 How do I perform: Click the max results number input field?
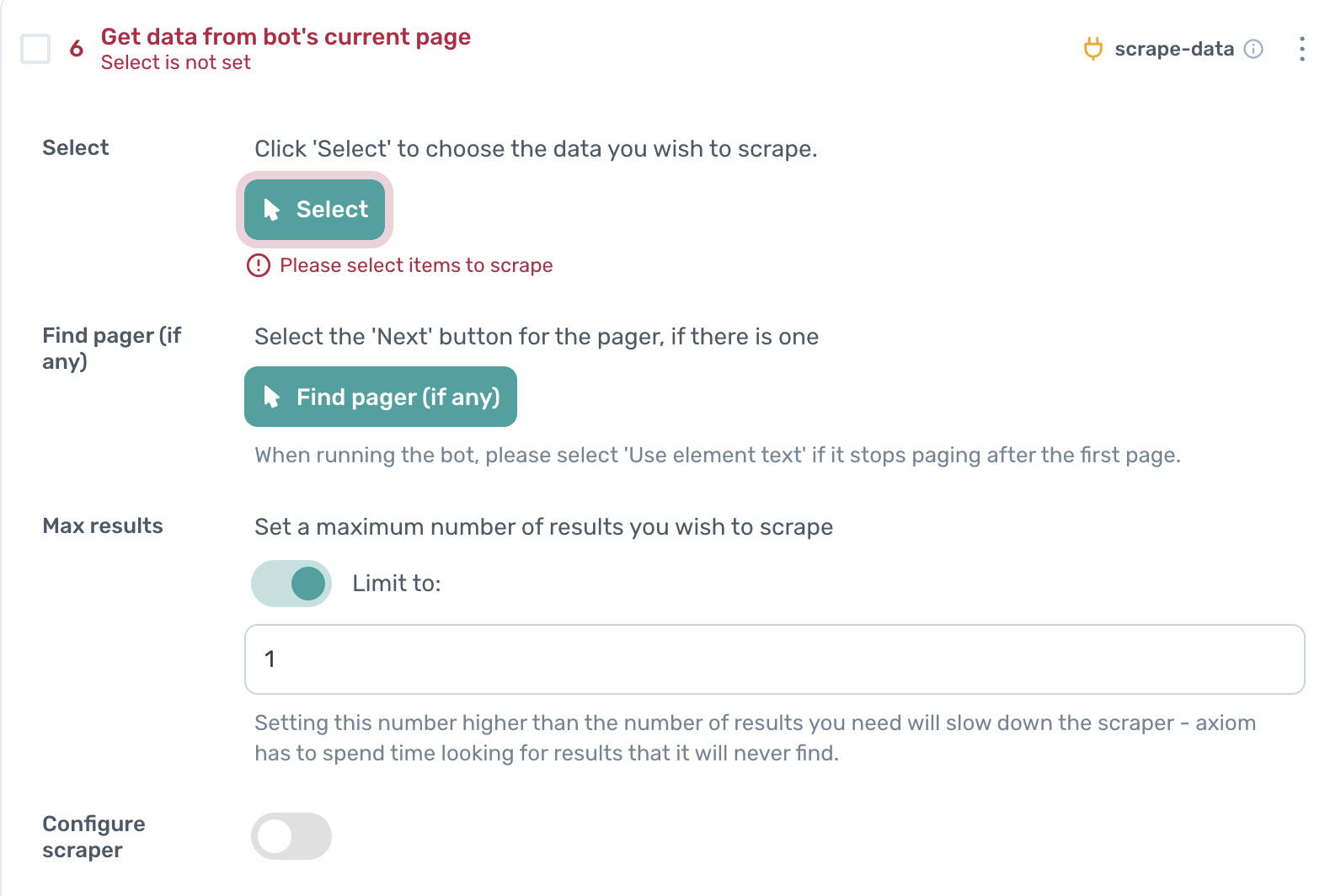pyautogui.click(x=774, y=659)
